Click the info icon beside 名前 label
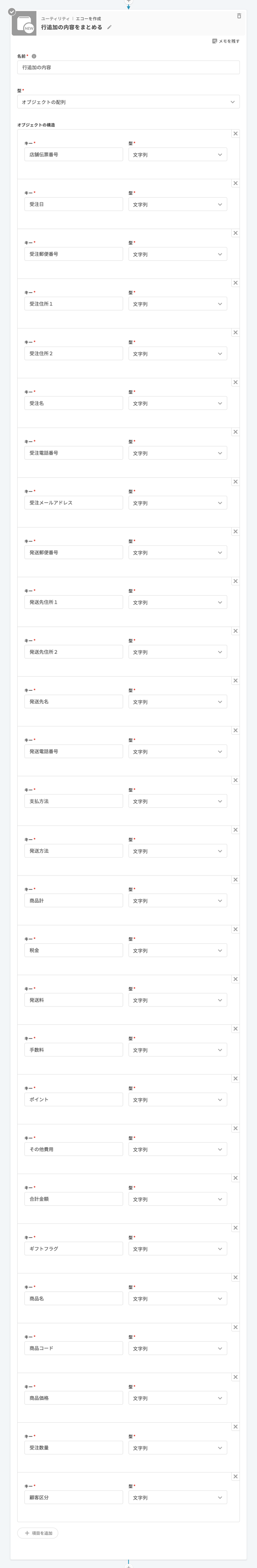Viewport: 257px width, 1568px height. coord(34,56)
